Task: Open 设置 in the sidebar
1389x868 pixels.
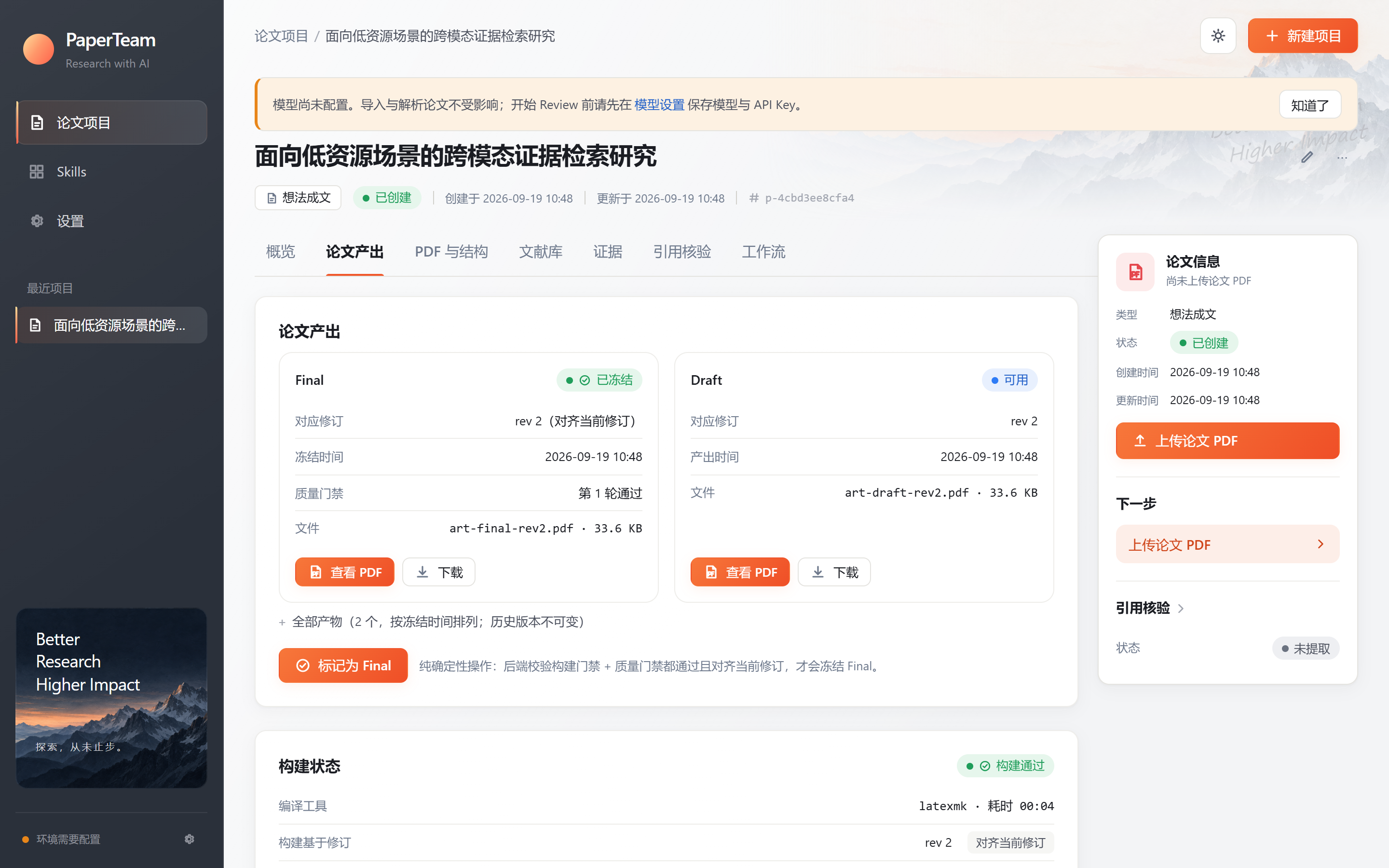Action: point(111,221)
